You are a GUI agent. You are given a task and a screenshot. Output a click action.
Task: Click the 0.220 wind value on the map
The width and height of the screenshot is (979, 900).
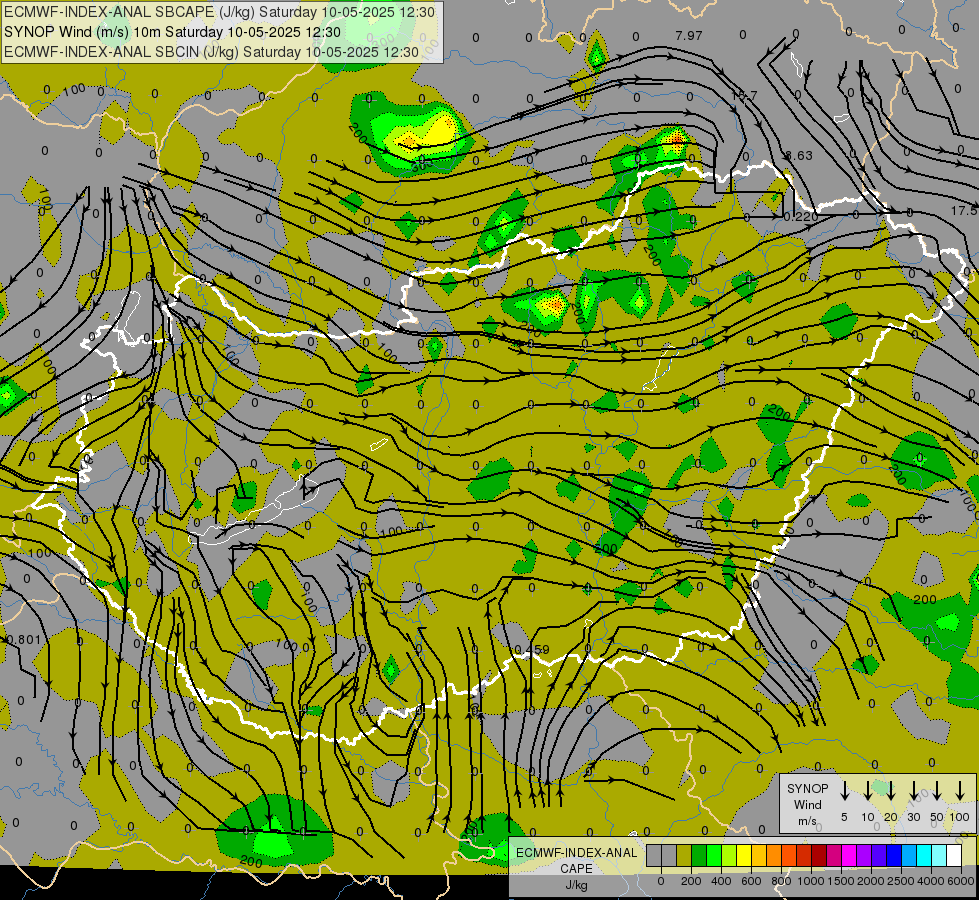pyautogui.click(x=800, y=217)
